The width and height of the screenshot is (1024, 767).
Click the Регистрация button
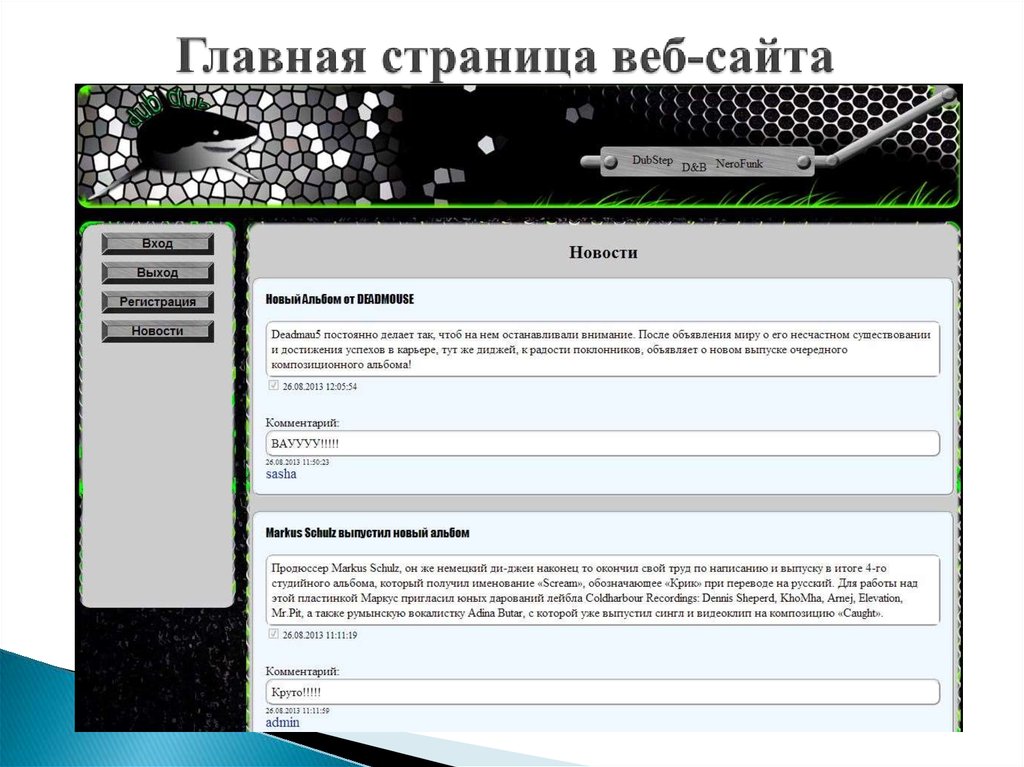coord(157,302)
